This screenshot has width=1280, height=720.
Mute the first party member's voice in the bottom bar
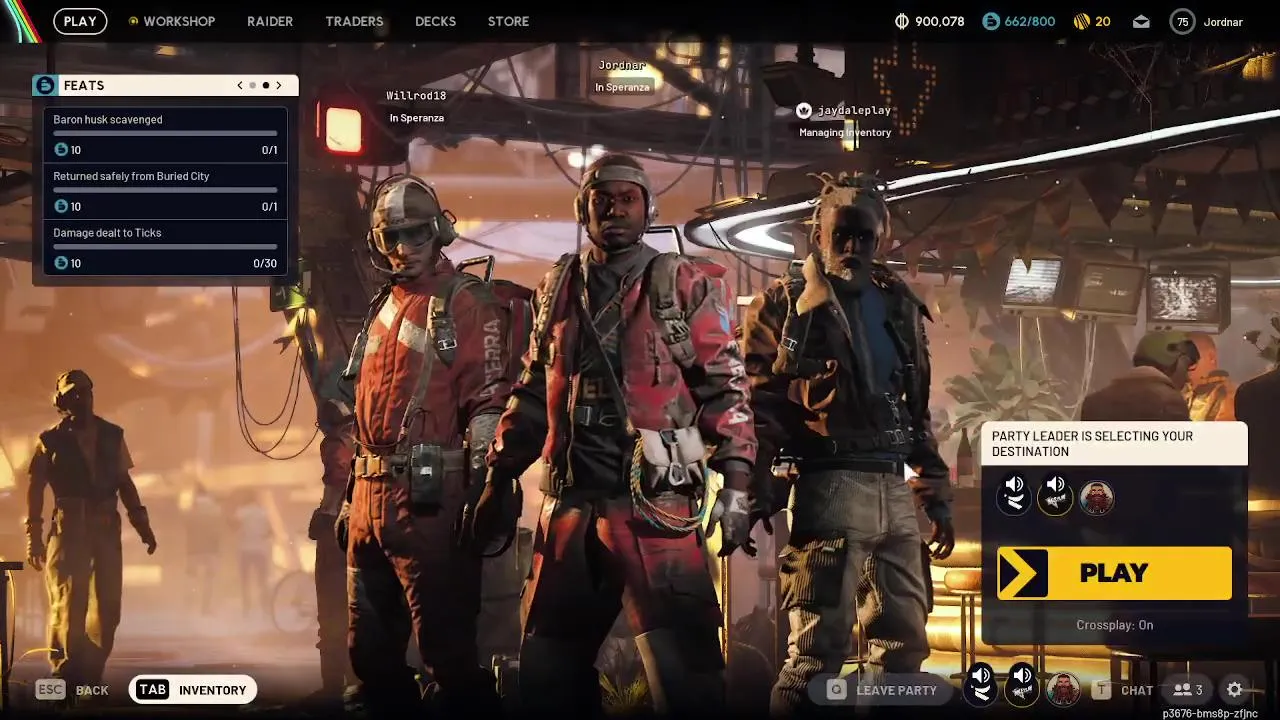(x=981, y=686)
